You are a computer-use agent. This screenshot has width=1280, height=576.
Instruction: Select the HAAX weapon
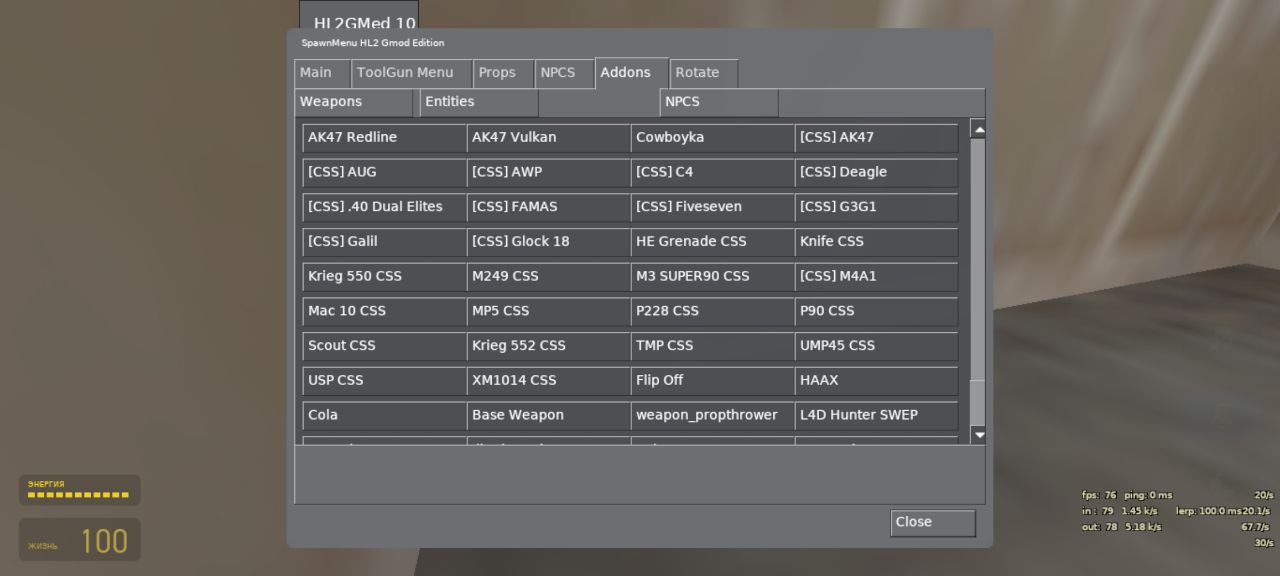coord(876,380)
